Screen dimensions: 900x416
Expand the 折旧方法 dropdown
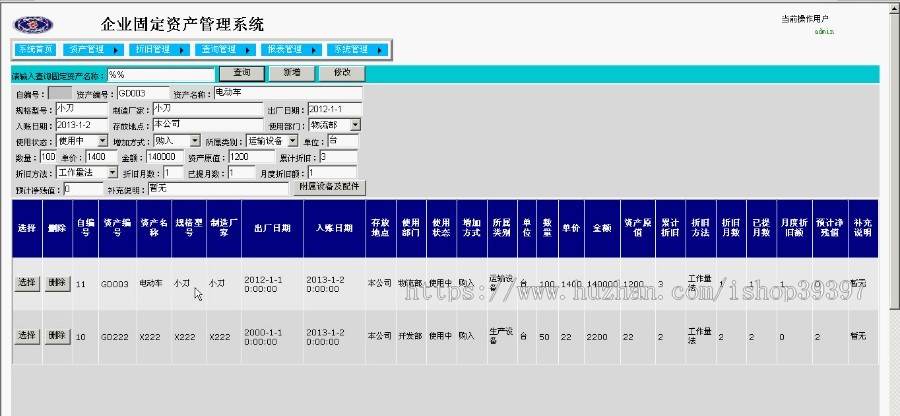point(112,172)
